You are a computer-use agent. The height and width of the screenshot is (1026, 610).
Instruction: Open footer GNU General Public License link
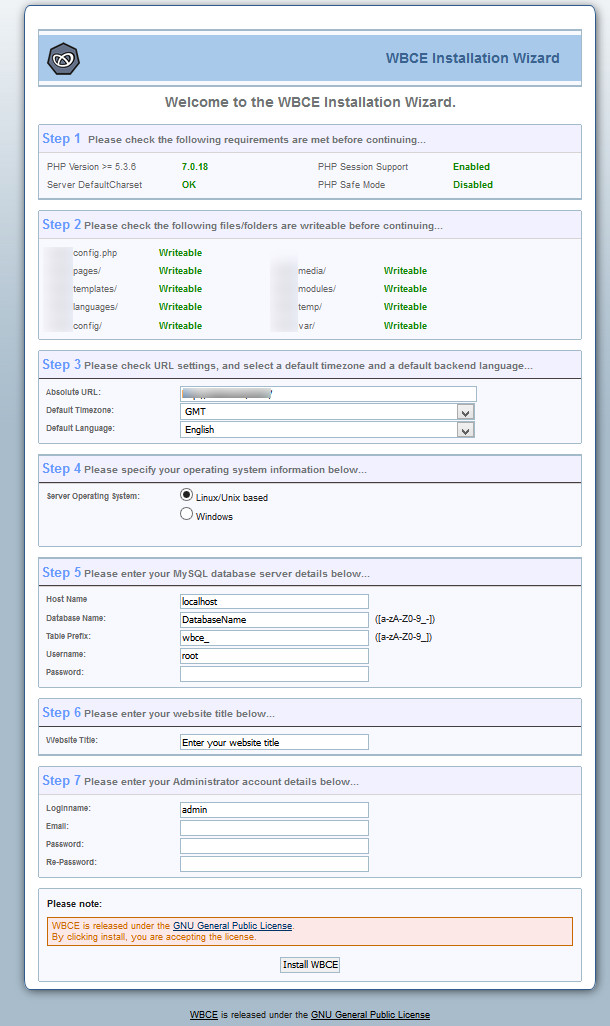click(370, 1015)
